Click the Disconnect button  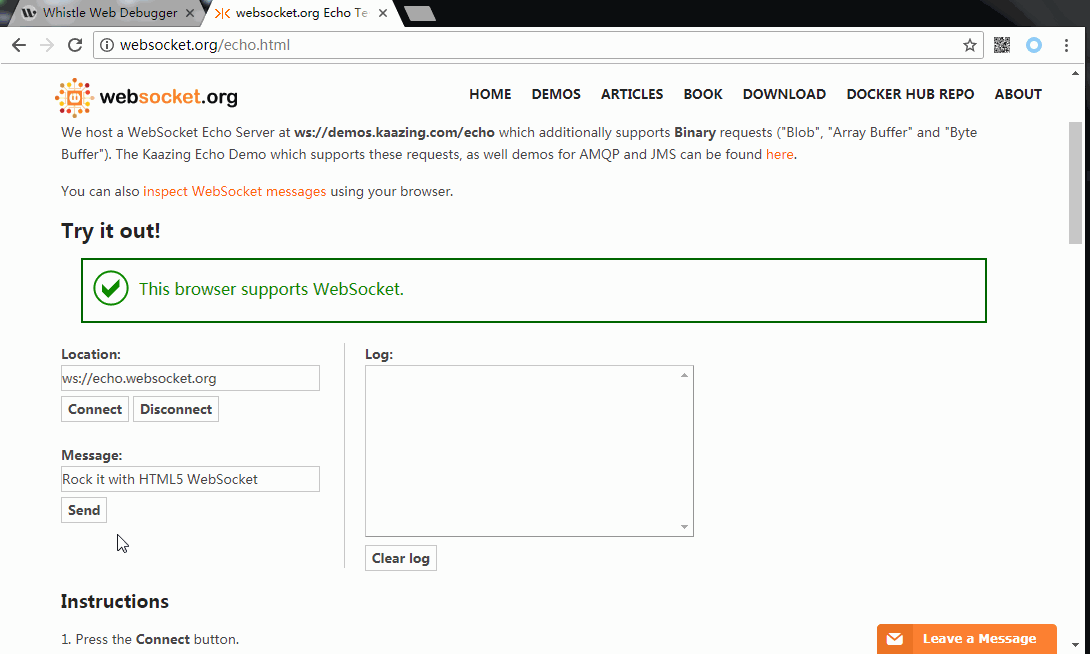pyautogui.click(x=176, y=409)
